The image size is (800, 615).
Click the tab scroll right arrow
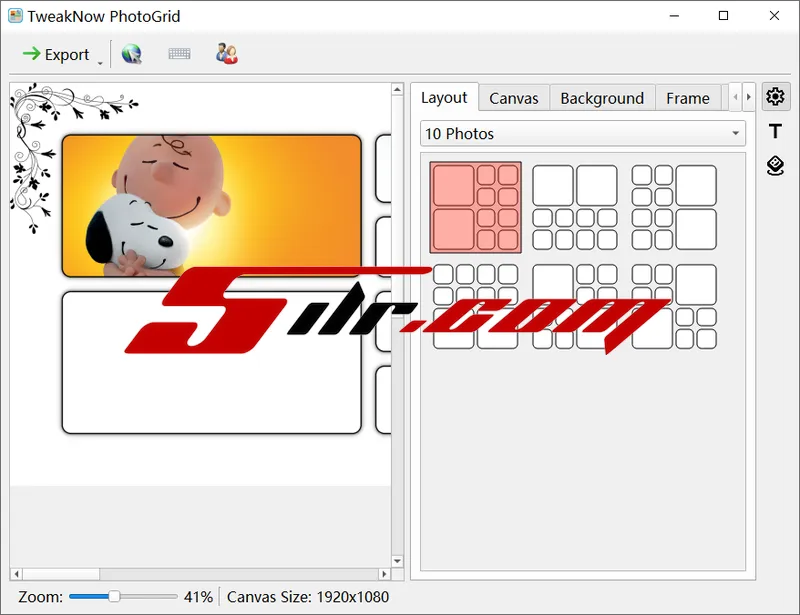pyautogui.click(x=748, y=96)
